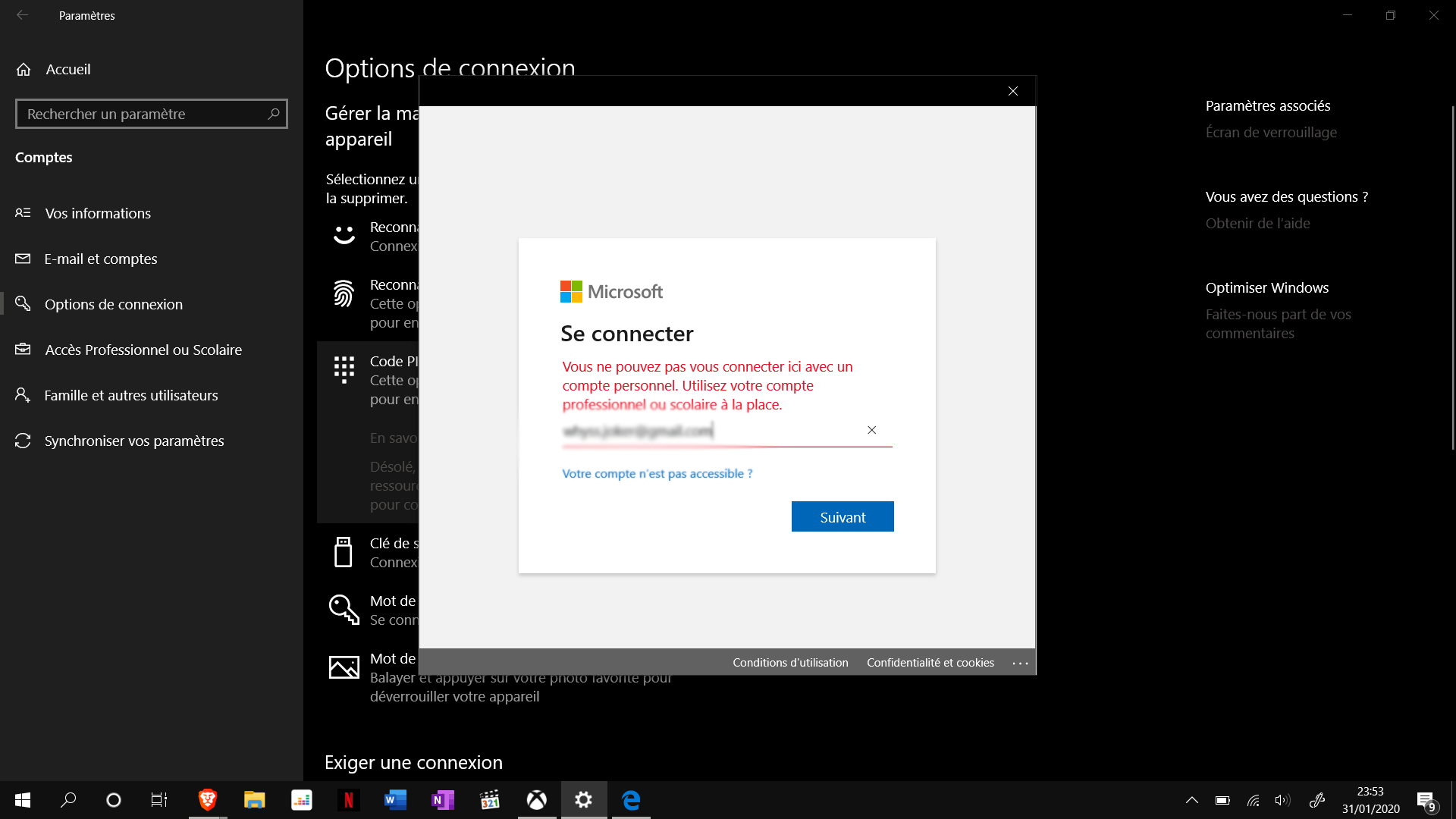Open Media Player Classic from taskbar
The width and height of the screenshot is (1456, 819).
click(x=490, y=800)
